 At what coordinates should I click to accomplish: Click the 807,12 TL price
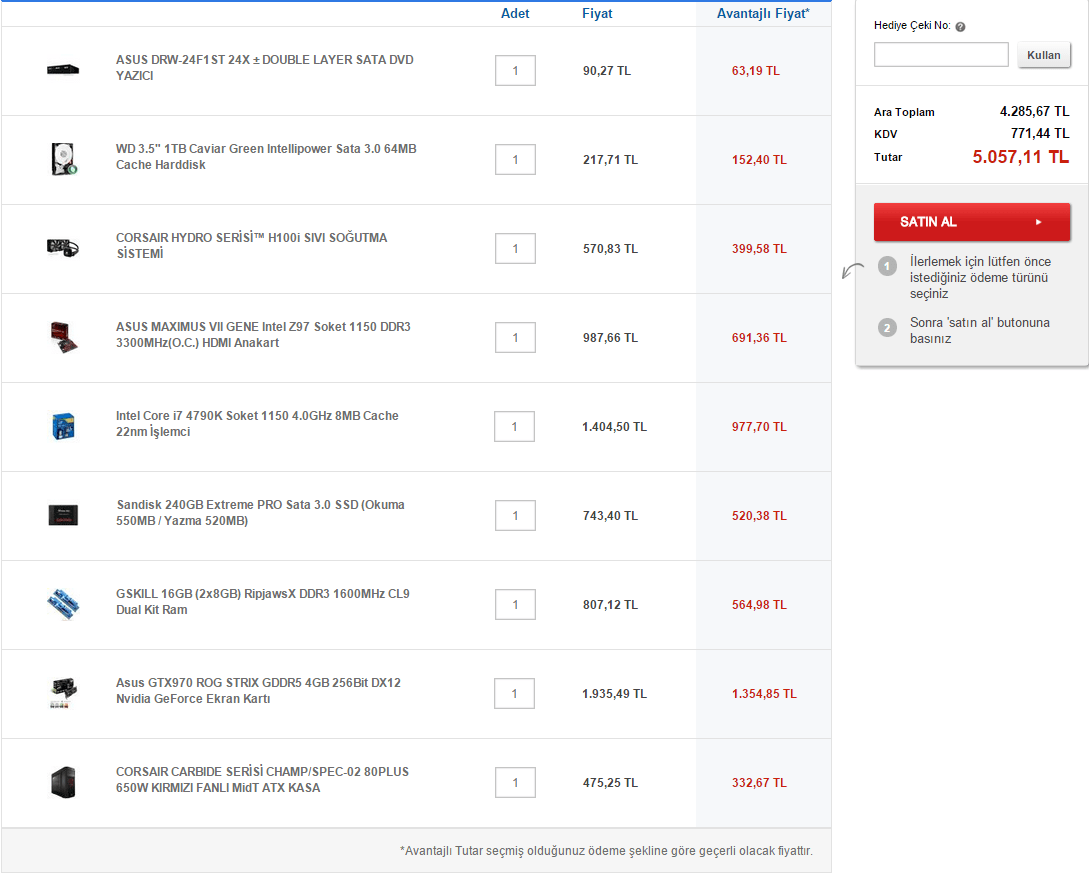[610, 605]
